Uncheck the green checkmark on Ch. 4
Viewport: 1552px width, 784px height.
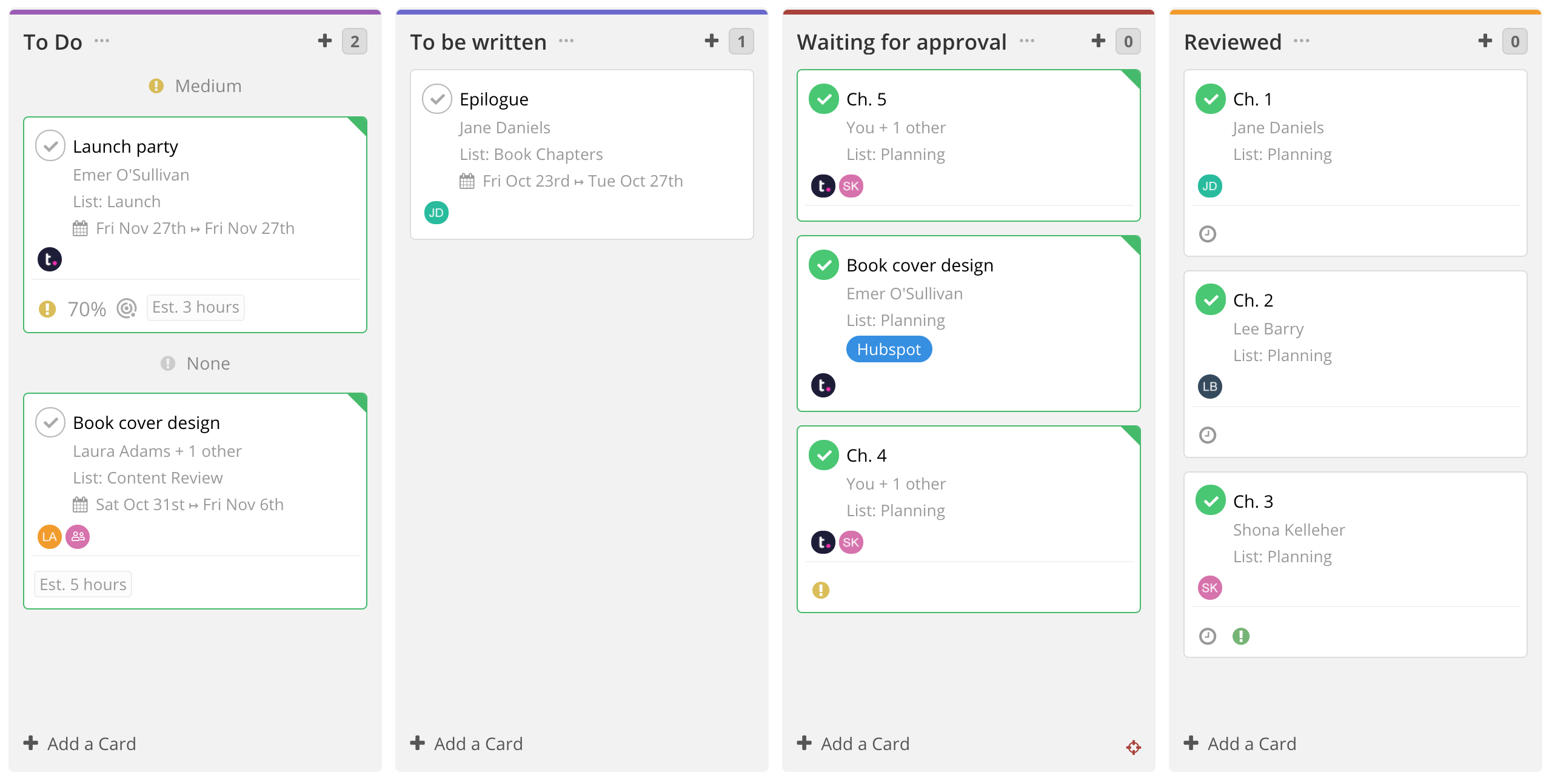pos(823,455)
